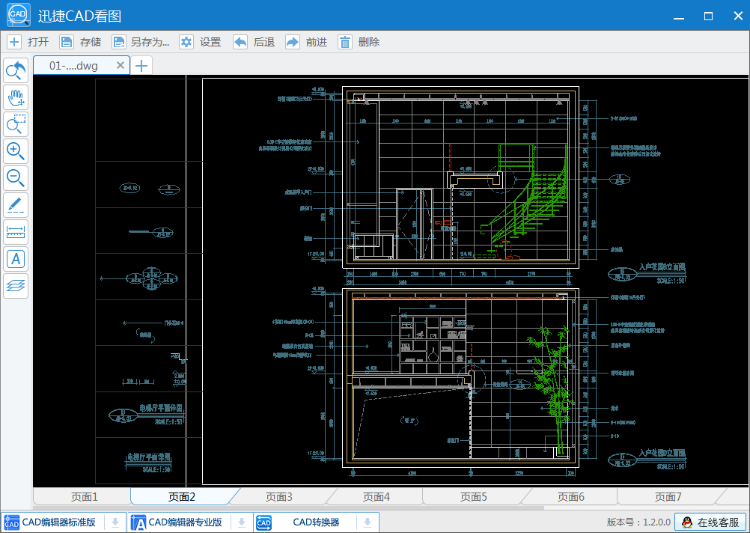Select the Pan hand tool

click(x=16, y=98)
